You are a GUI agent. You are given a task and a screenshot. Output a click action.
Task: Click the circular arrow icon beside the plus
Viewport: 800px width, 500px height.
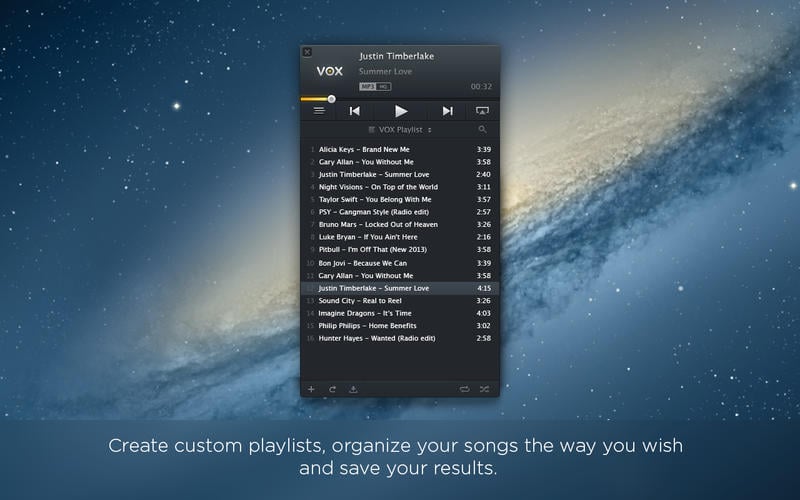click(x=332, y=389)
